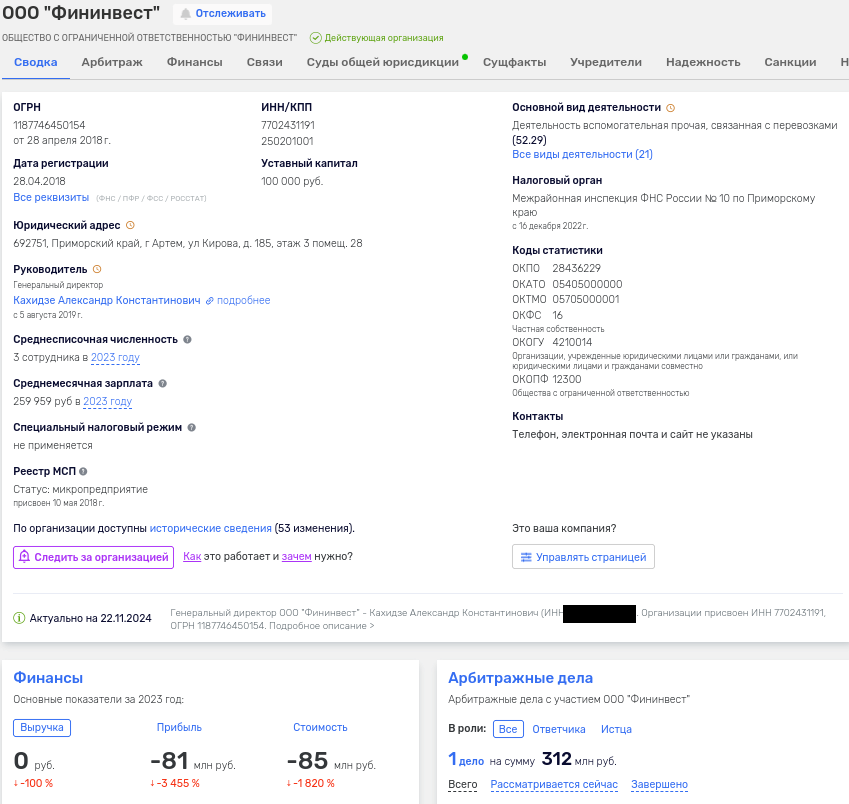The image size is (849, 804).
Task: Click the зачем link
Action: 297,557
